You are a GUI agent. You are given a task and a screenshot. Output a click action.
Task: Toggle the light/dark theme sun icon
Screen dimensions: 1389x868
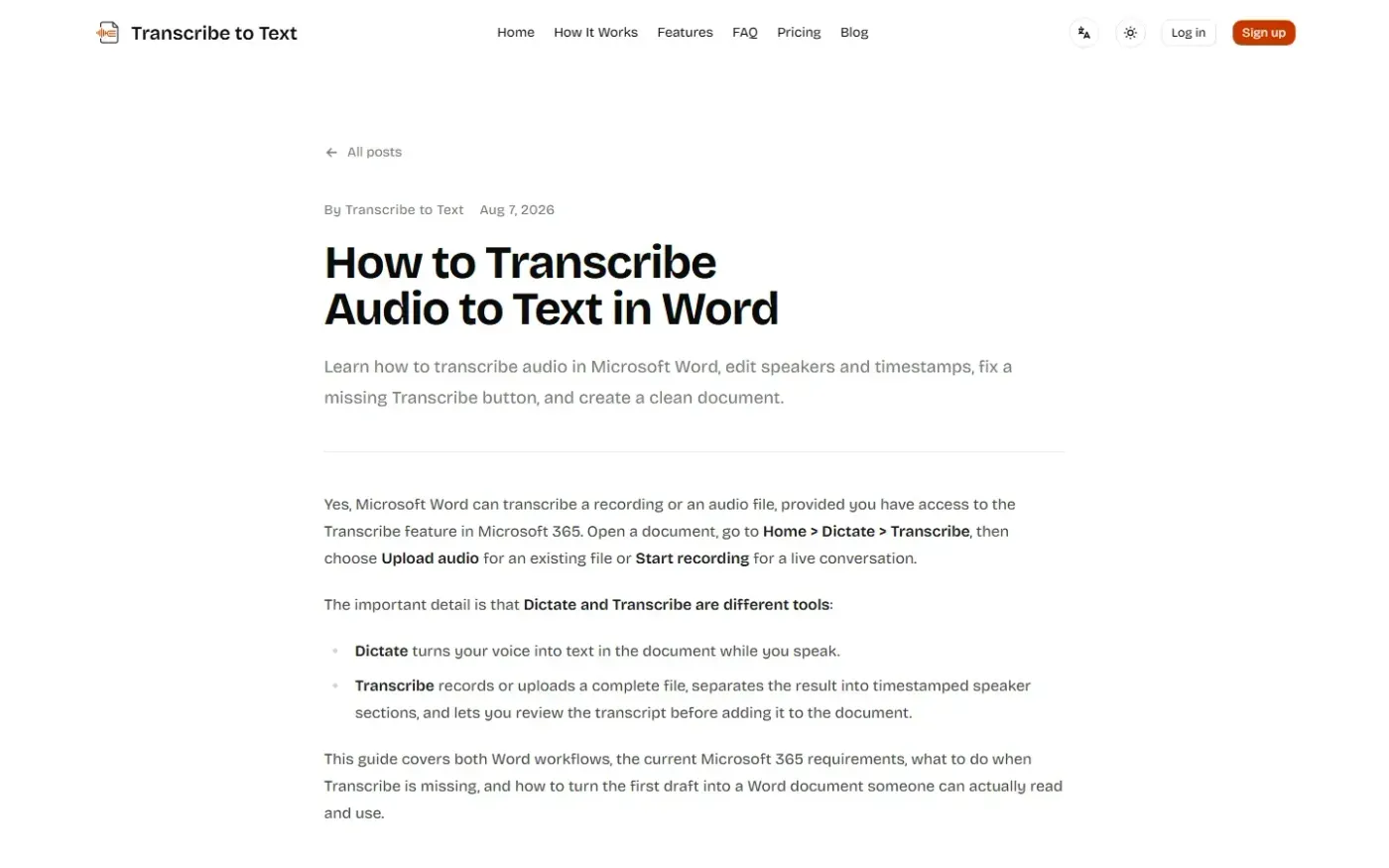(1130, 33)
